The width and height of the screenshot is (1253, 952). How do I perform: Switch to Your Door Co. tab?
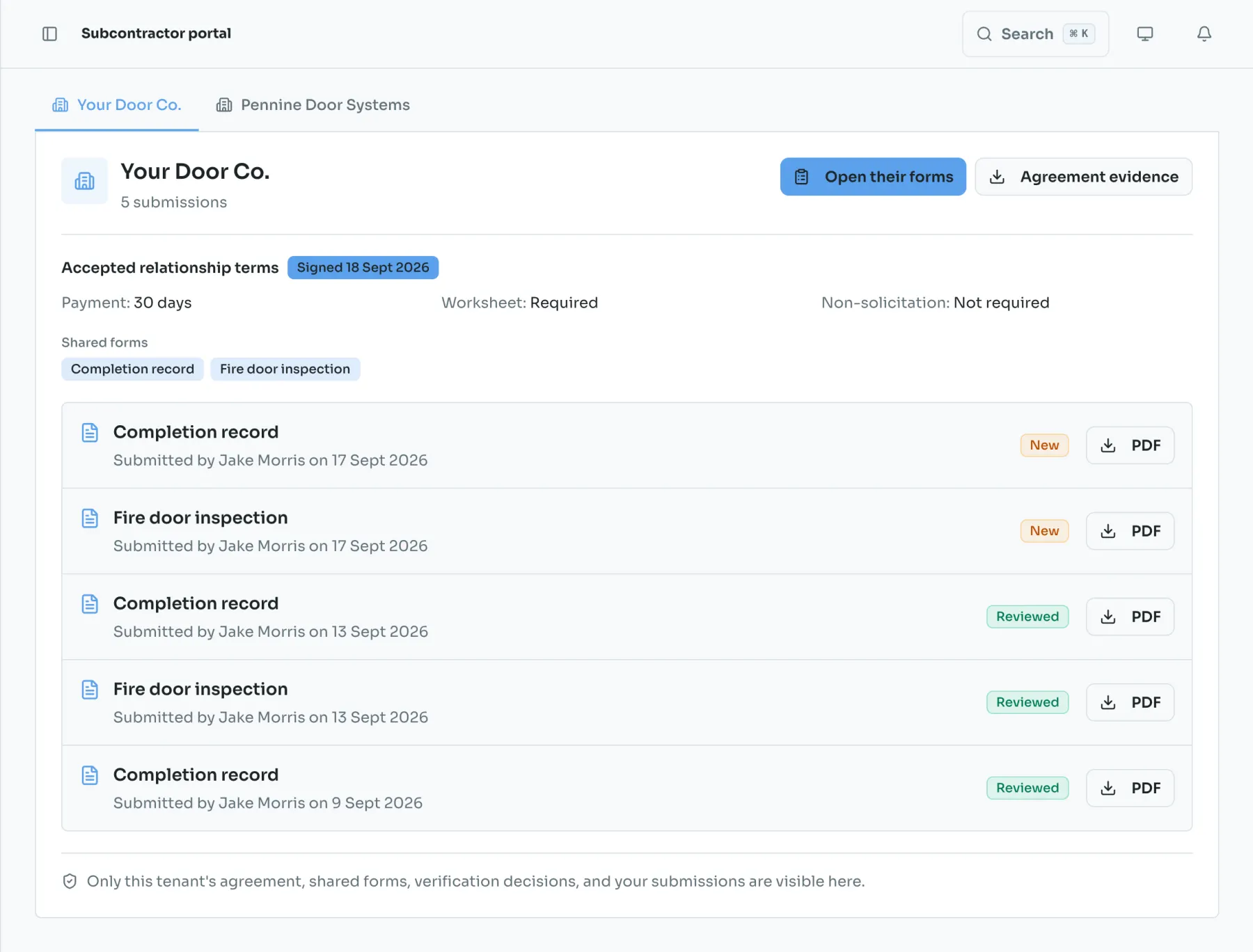click(x=117, y=104)
